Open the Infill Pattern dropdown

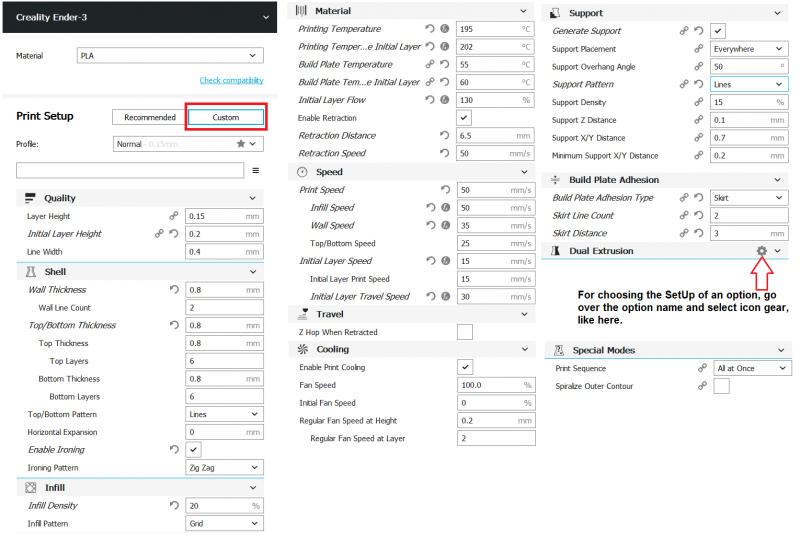[225, 523]
